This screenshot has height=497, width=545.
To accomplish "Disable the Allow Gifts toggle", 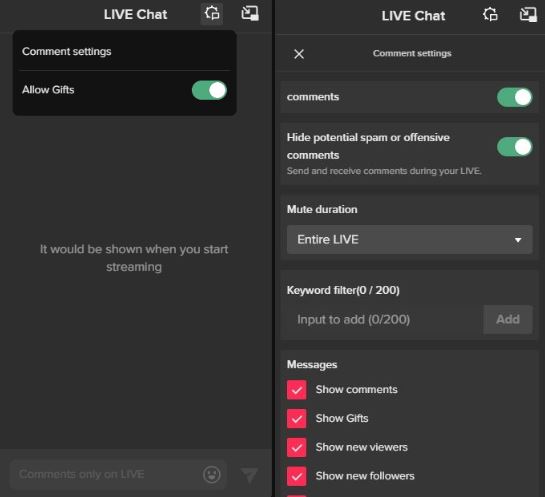I will 210,90.
